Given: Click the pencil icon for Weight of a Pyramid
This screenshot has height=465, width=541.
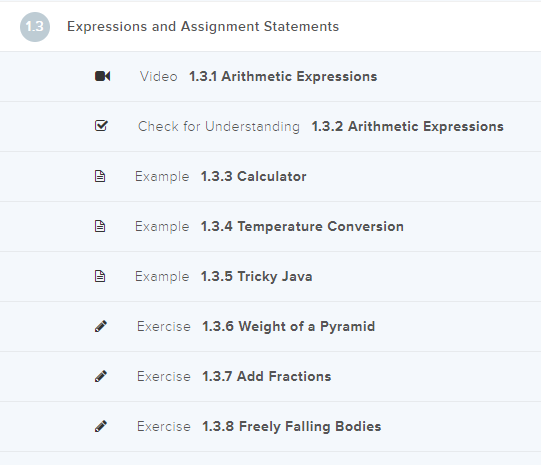Looking at the screenshot, I should [x=101, y=326].
